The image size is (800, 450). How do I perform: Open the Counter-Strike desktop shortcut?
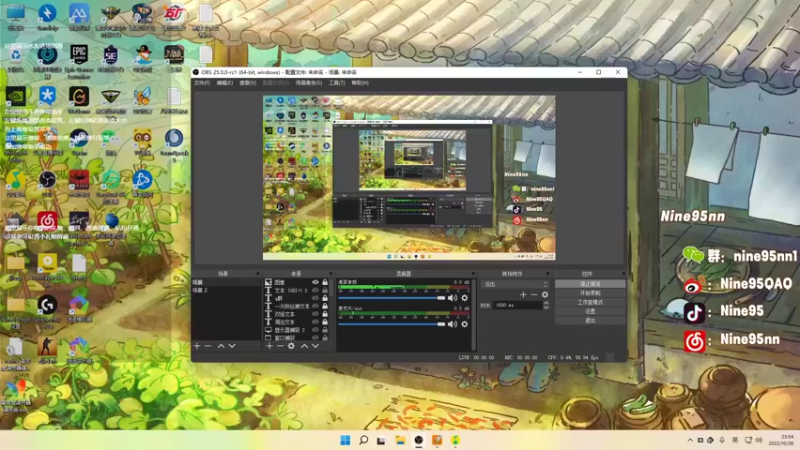[x=47, y=347]
